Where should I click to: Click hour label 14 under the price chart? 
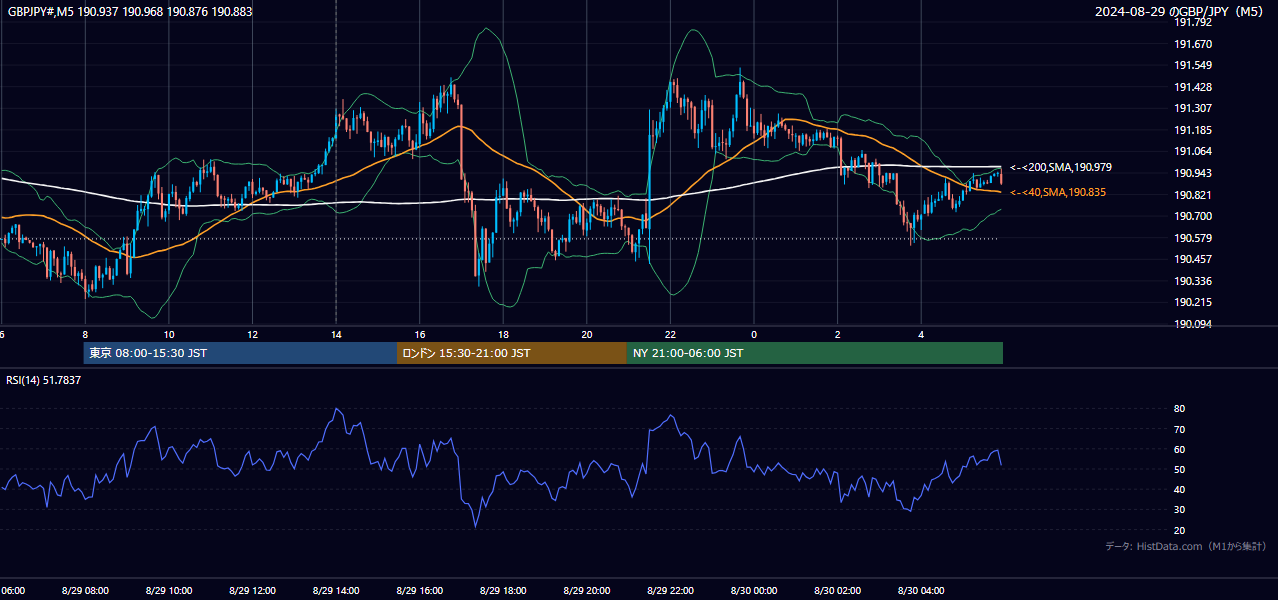coord(336,335)
